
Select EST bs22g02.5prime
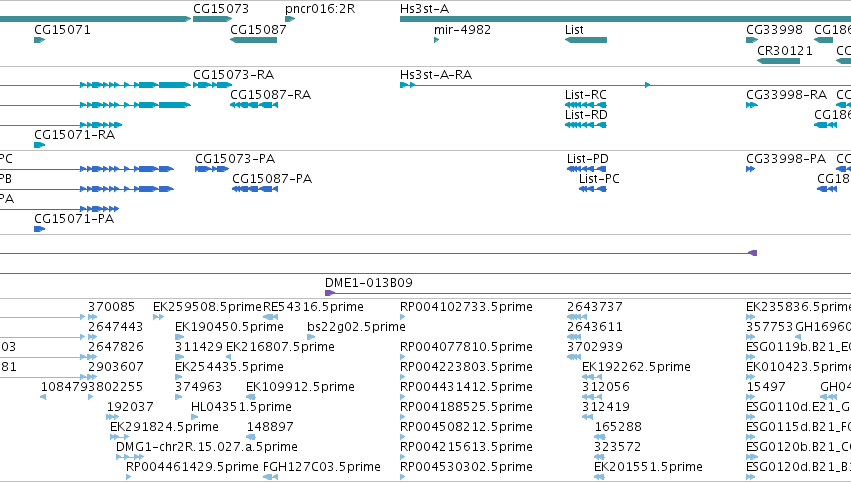pyautogui.click(x=356, y=327)
